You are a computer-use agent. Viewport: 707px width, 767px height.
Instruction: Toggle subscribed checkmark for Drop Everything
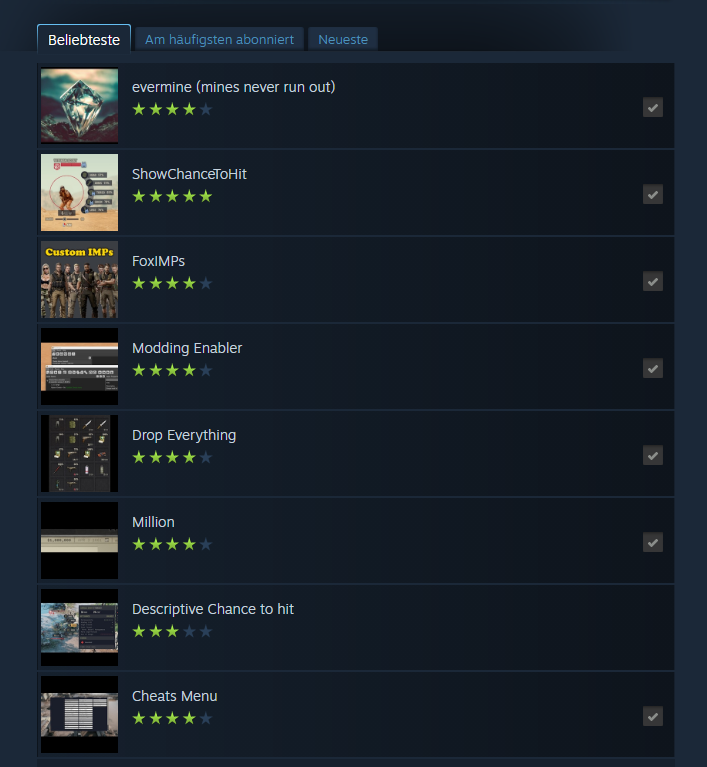653,456
